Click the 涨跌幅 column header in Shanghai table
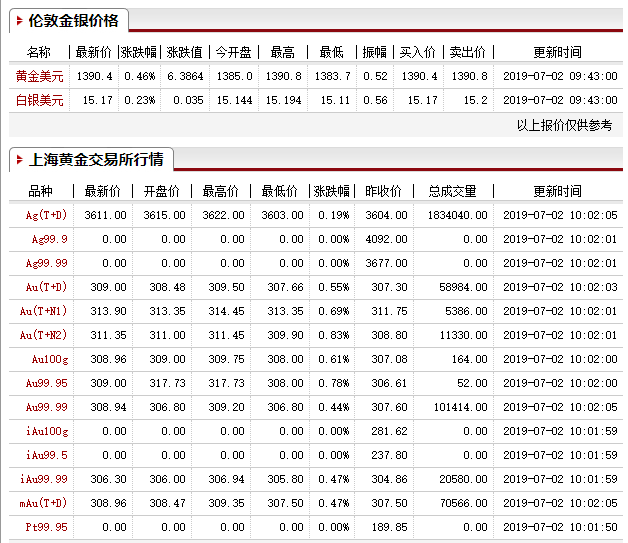Image resolution: width=628 pixels, height=543 pixels. click(x=331, y=191)
